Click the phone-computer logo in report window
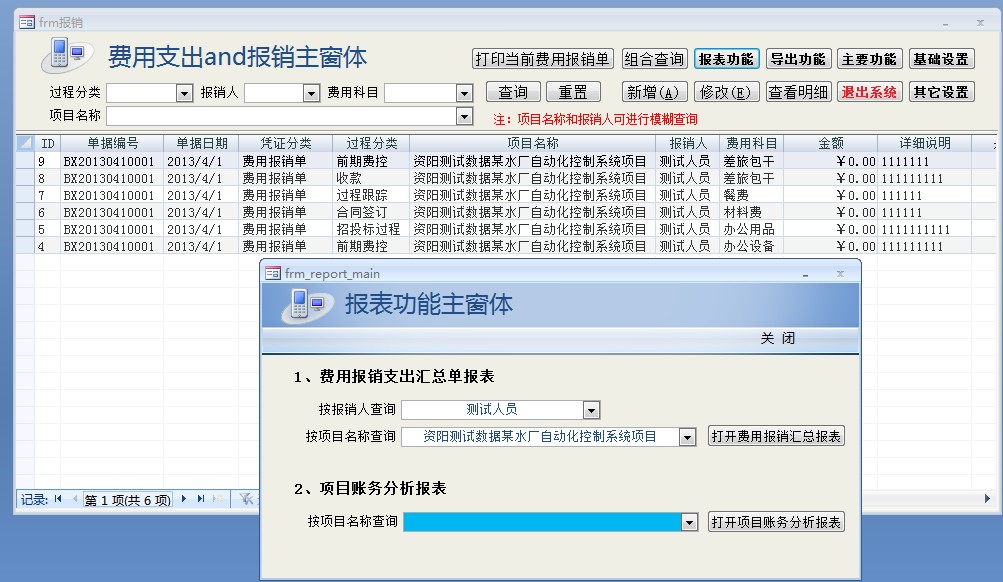The height and width of the screenshot is (582, 1003). point(307,306)
